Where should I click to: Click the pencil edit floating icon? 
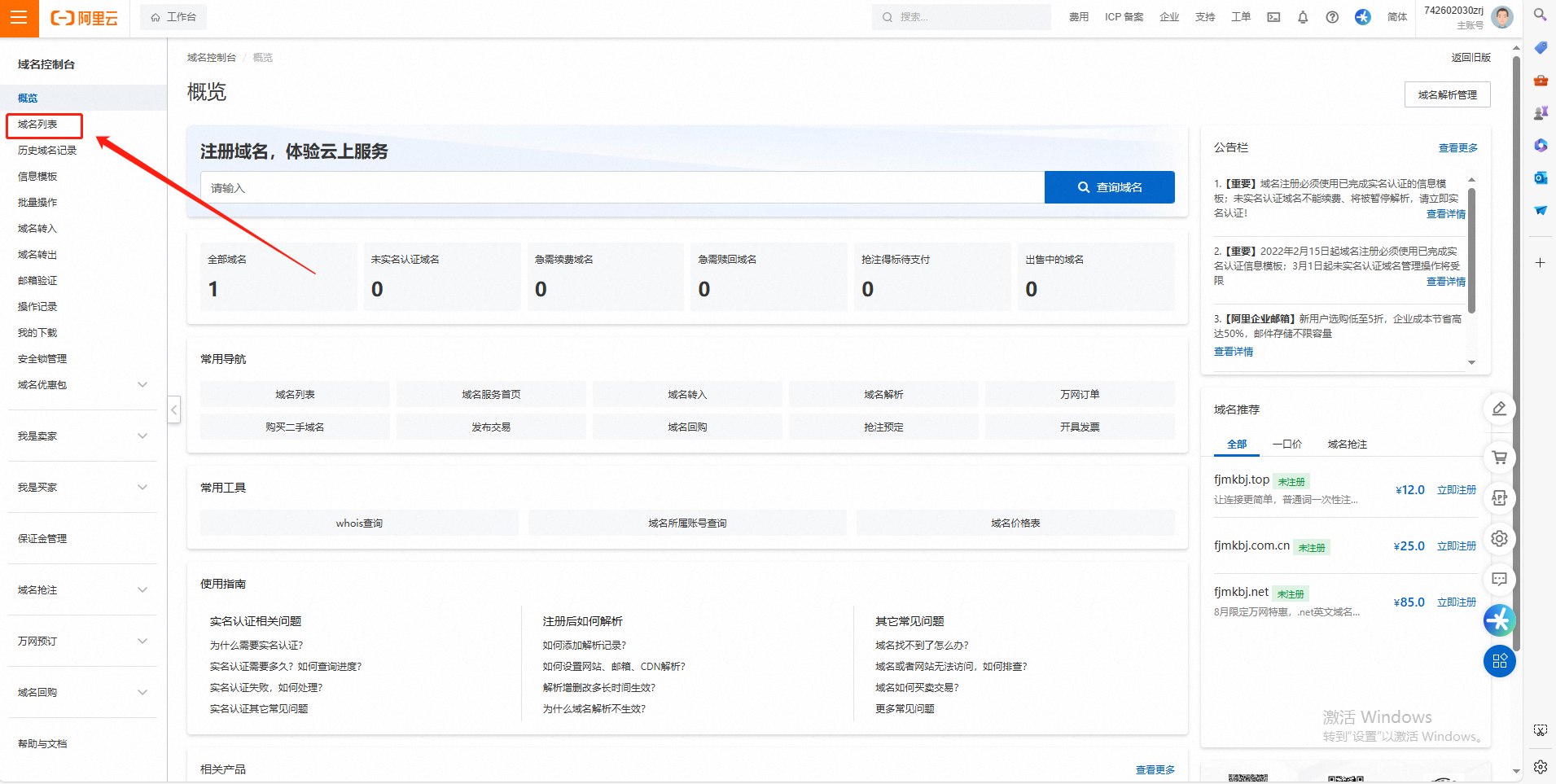1499,409
